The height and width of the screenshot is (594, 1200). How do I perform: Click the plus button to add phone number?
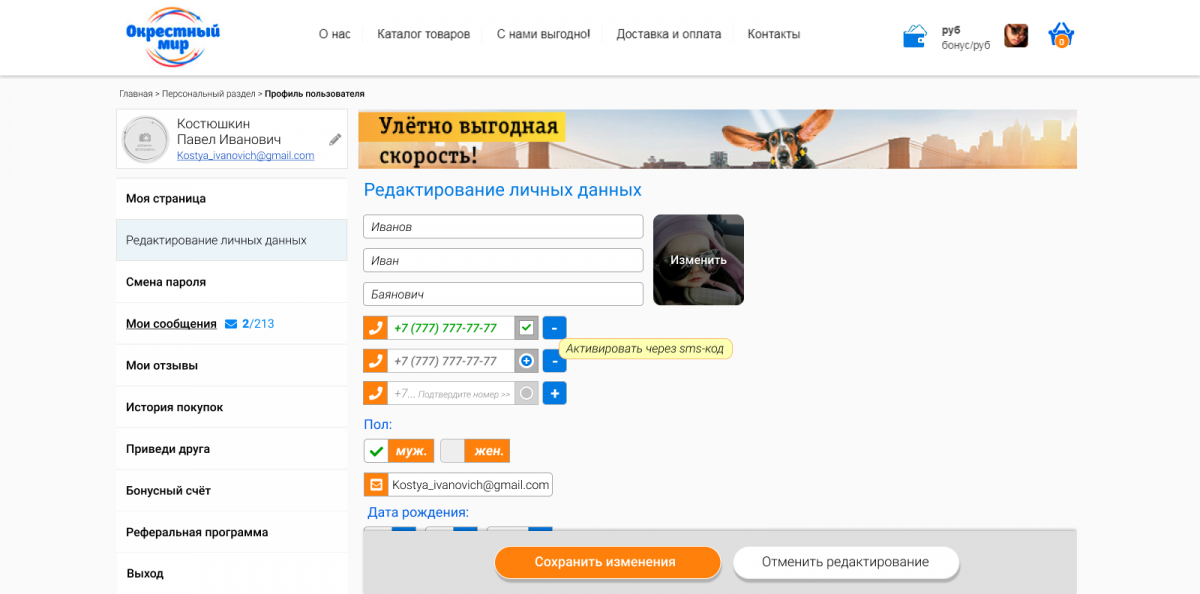554,393
